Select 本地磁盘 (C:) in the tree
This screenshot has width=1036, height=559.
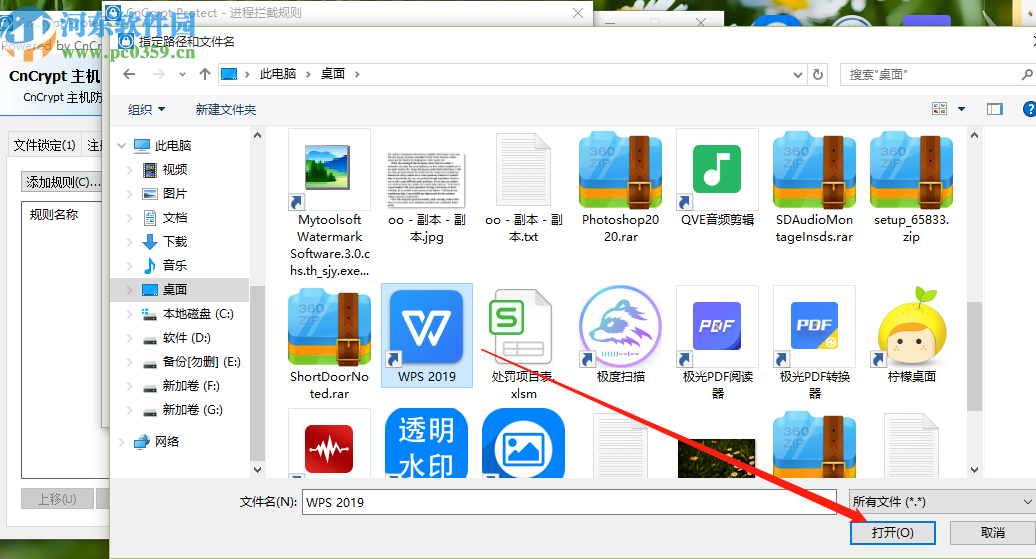pos(188,314)
